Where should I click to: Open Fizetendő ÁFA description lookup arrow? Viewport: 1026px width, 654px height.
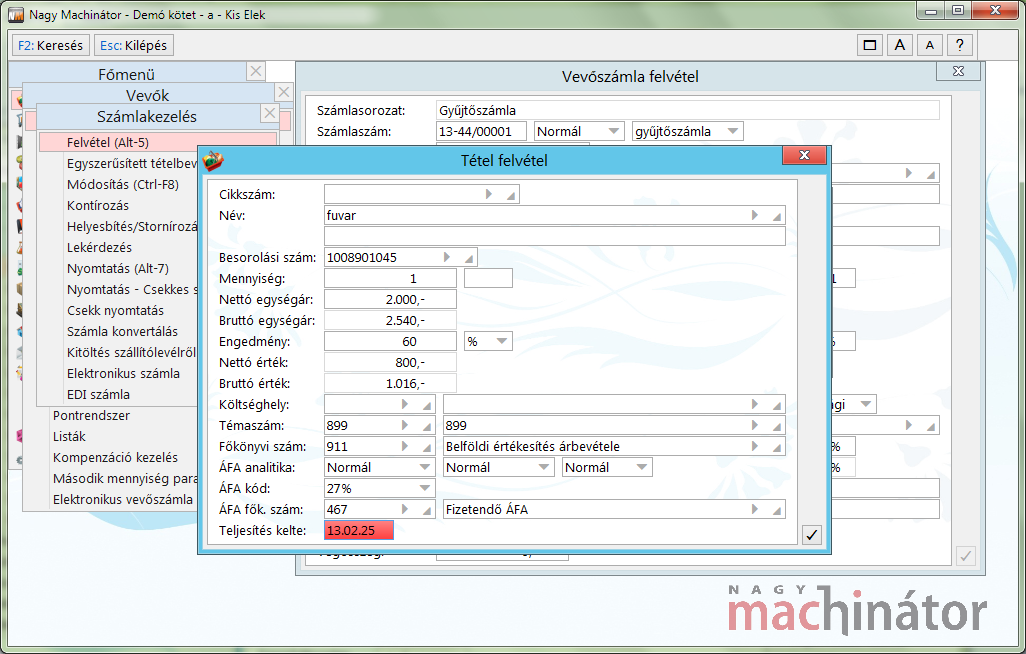[x=754, y=509]
